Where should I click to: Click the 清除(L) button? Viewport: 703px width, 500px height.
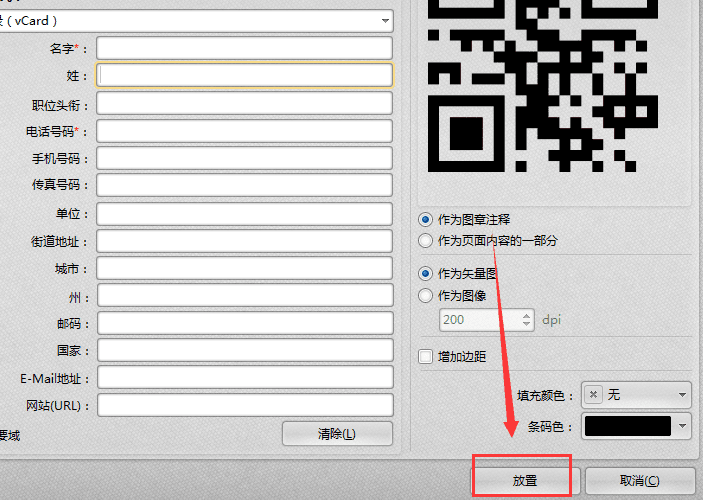[337, 434]
